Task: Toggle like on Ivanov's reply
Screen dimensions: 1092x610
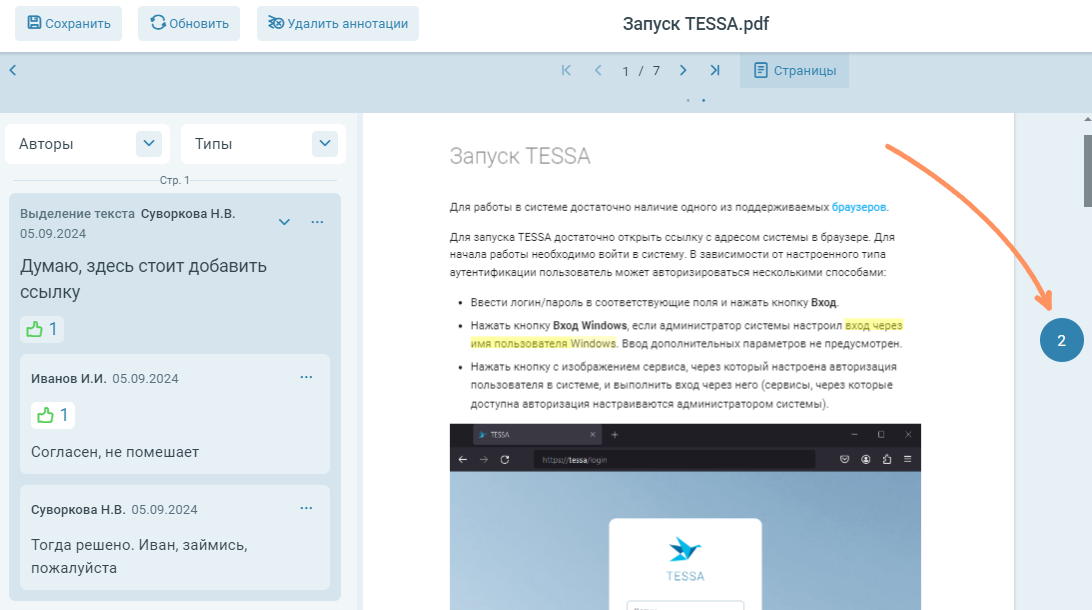Action: (52, 414)
